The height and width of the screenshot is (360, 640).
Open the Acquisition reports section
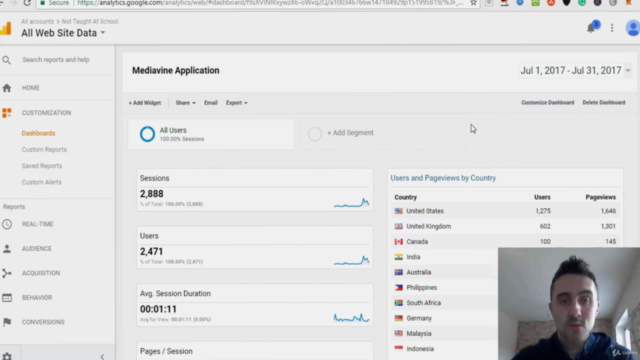tap(41, 273)
